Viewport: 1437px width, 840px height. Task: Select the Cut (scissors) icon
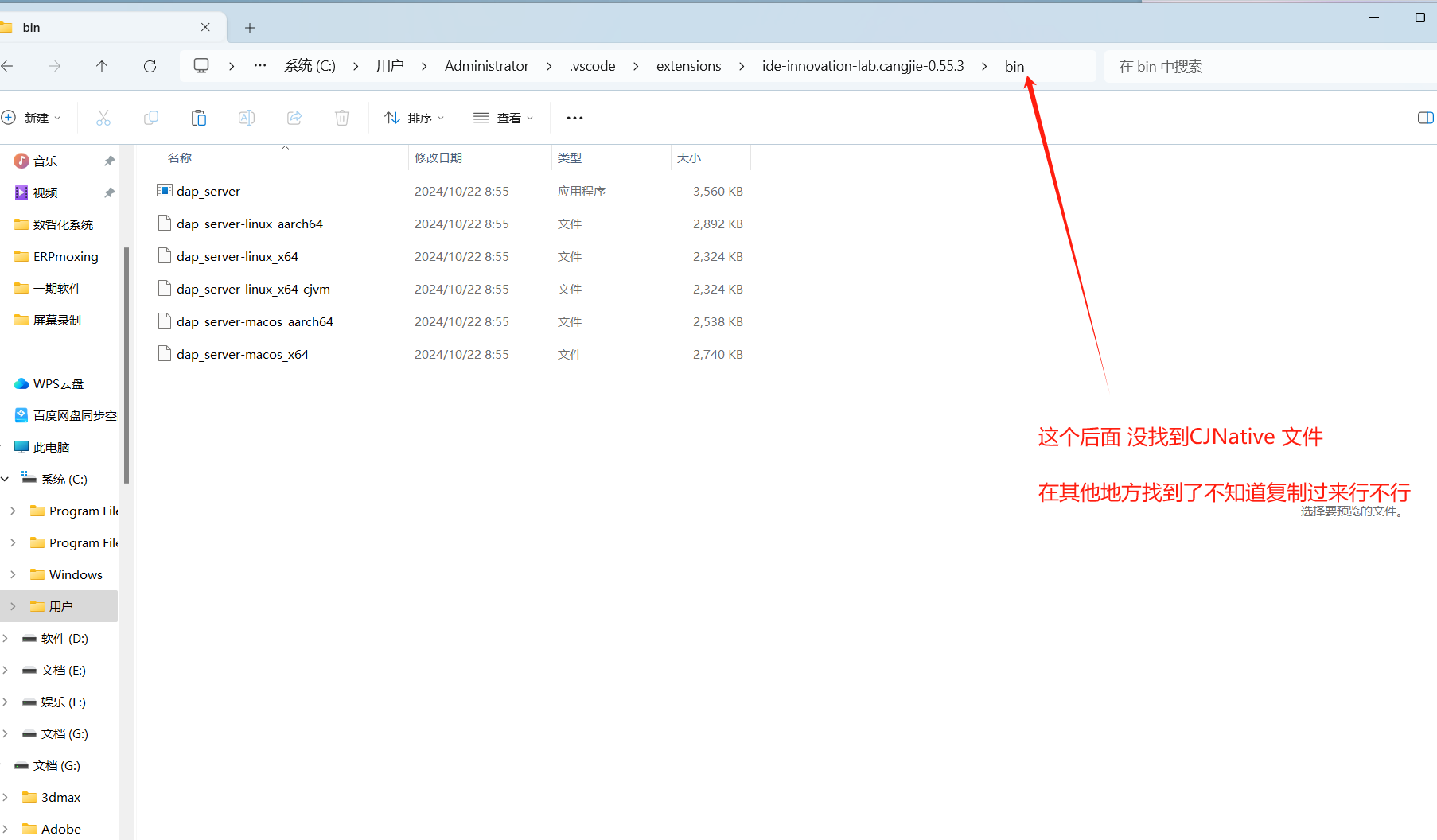coord(103,118)
